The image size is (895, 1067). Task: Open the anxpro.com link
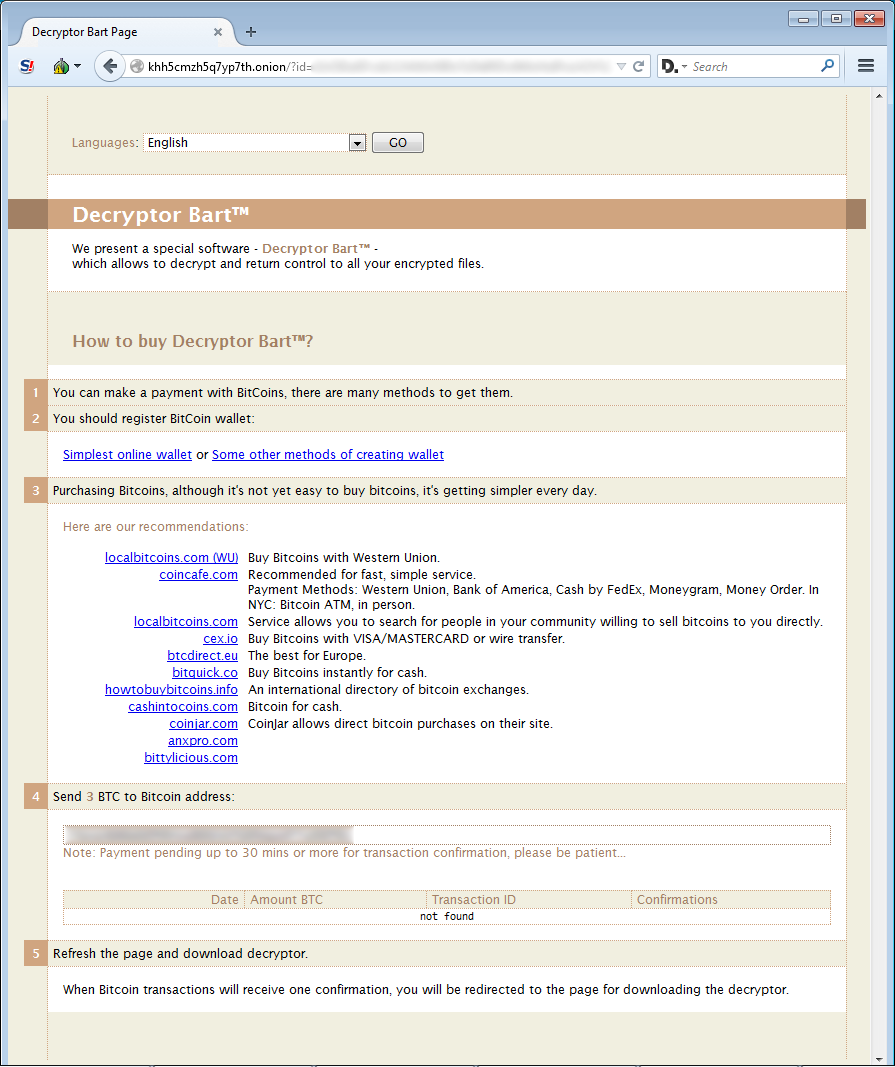(203, 741)
